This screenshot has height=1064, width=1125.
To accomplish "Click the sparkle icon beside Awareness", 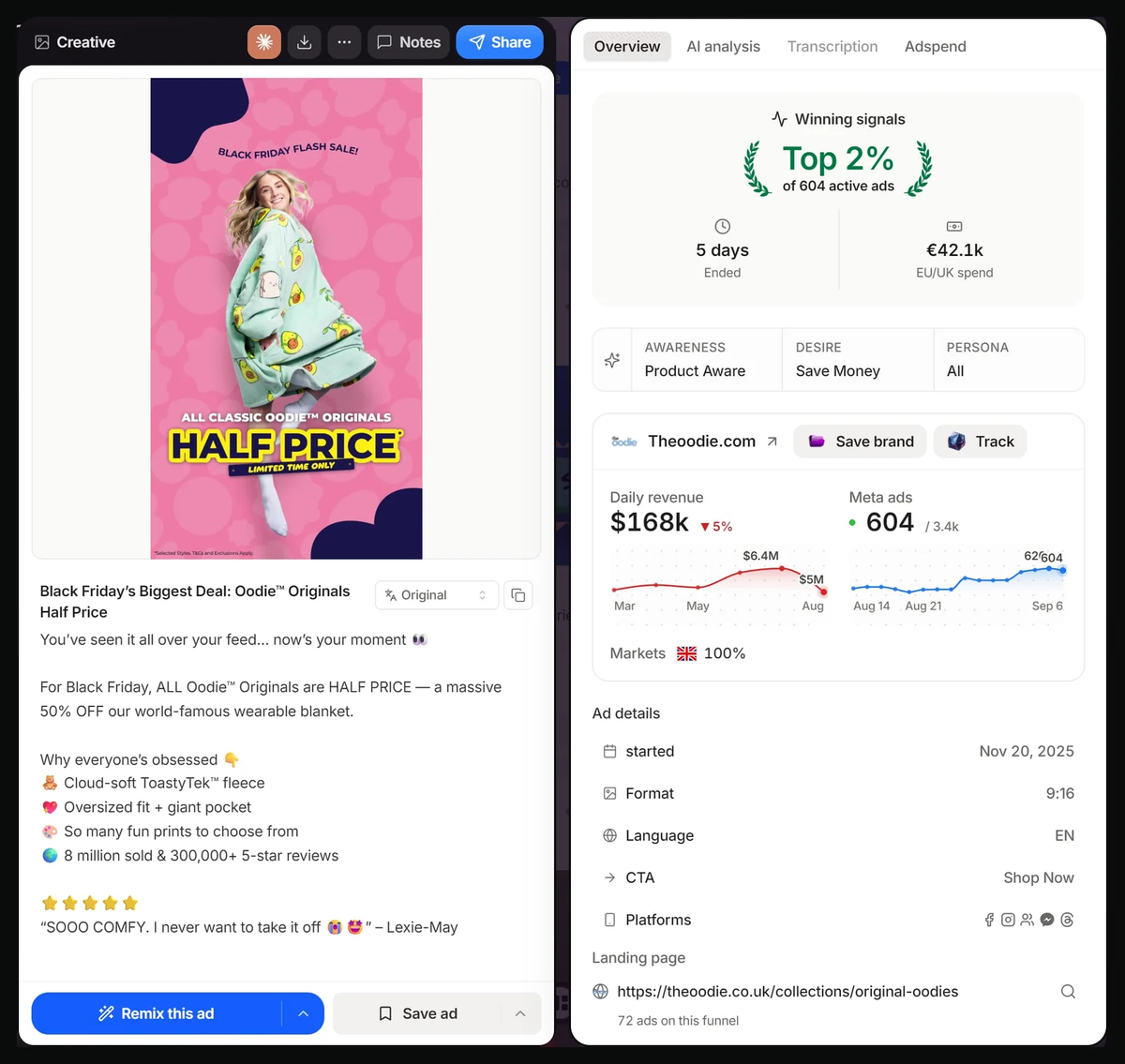I will (612, 360).
